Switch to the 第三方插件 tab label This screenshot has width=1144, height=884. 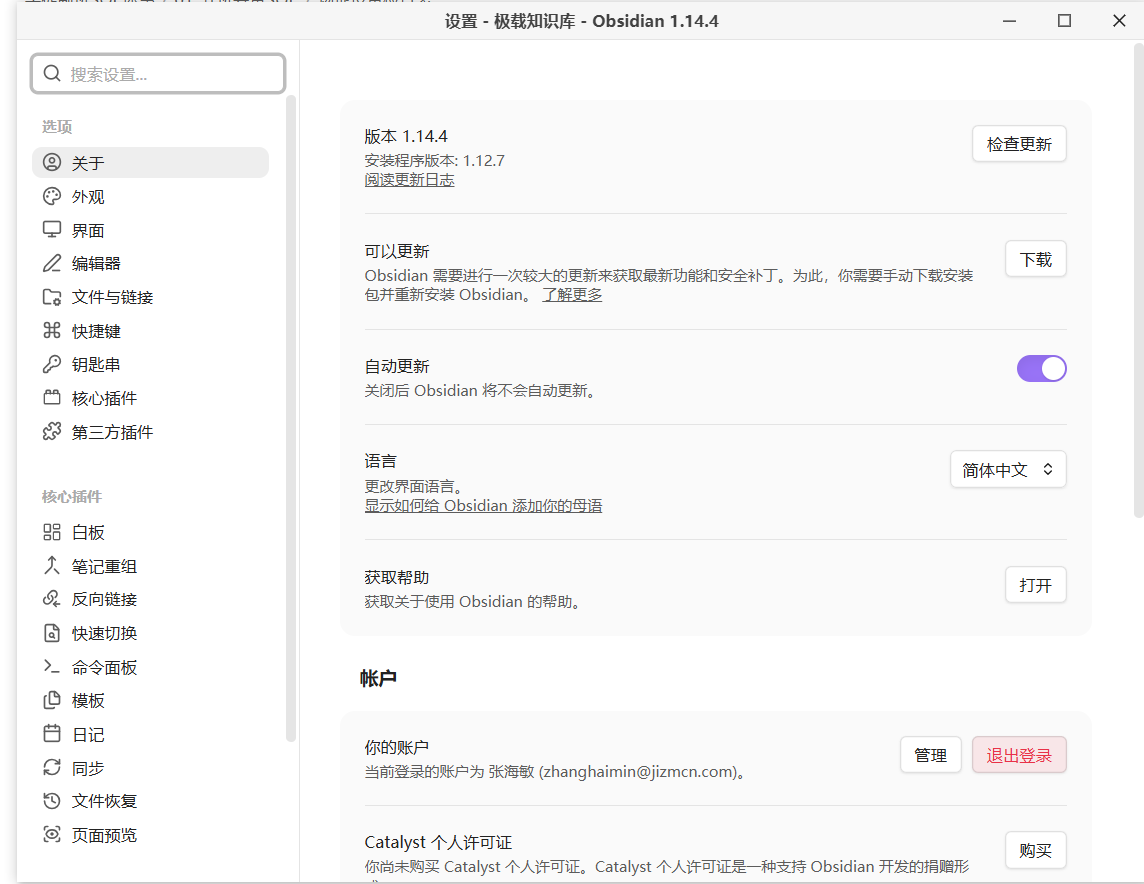[x=112, y=432]
